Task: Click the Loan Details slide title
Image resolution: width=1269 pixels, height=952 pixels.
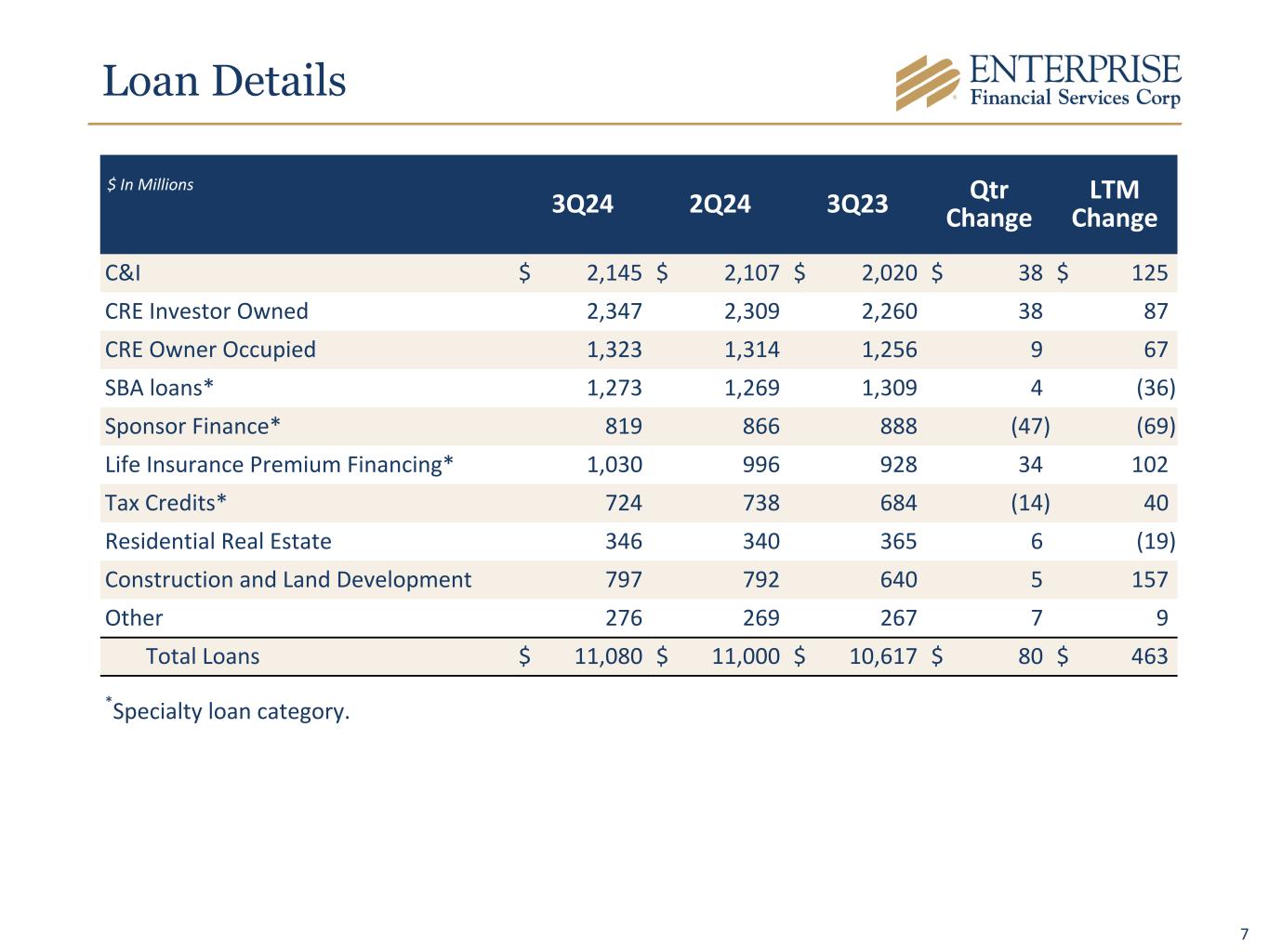Action: (x=224, y=81)
